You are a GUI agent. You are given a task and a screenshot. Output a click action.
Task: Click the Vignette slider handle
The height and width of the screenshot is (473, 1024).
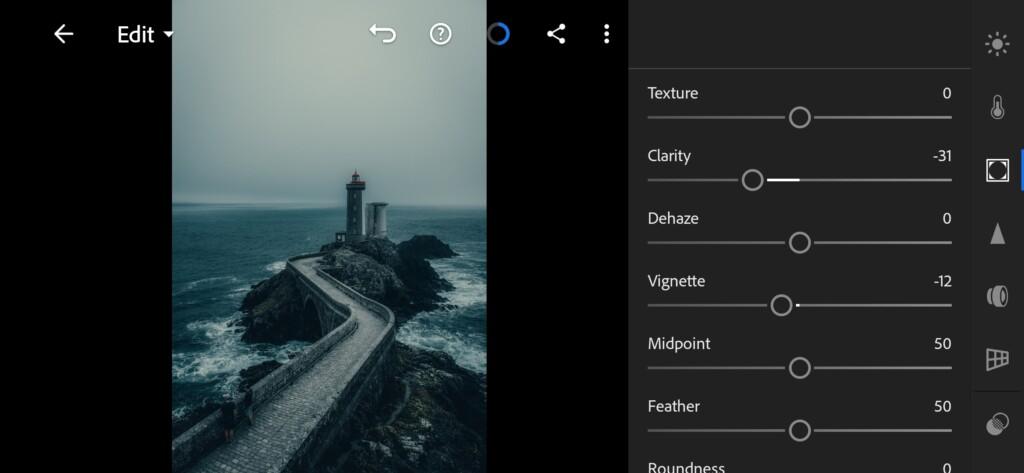click(x=781, y=305)
